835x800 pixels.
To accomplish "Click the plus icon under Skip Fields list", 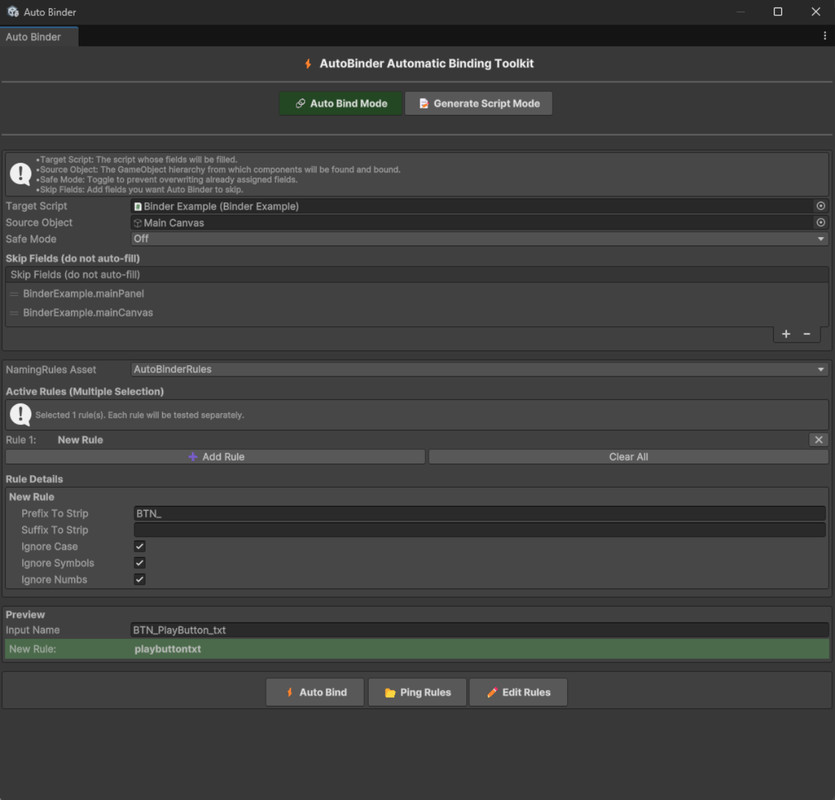I will pos(786,334).
